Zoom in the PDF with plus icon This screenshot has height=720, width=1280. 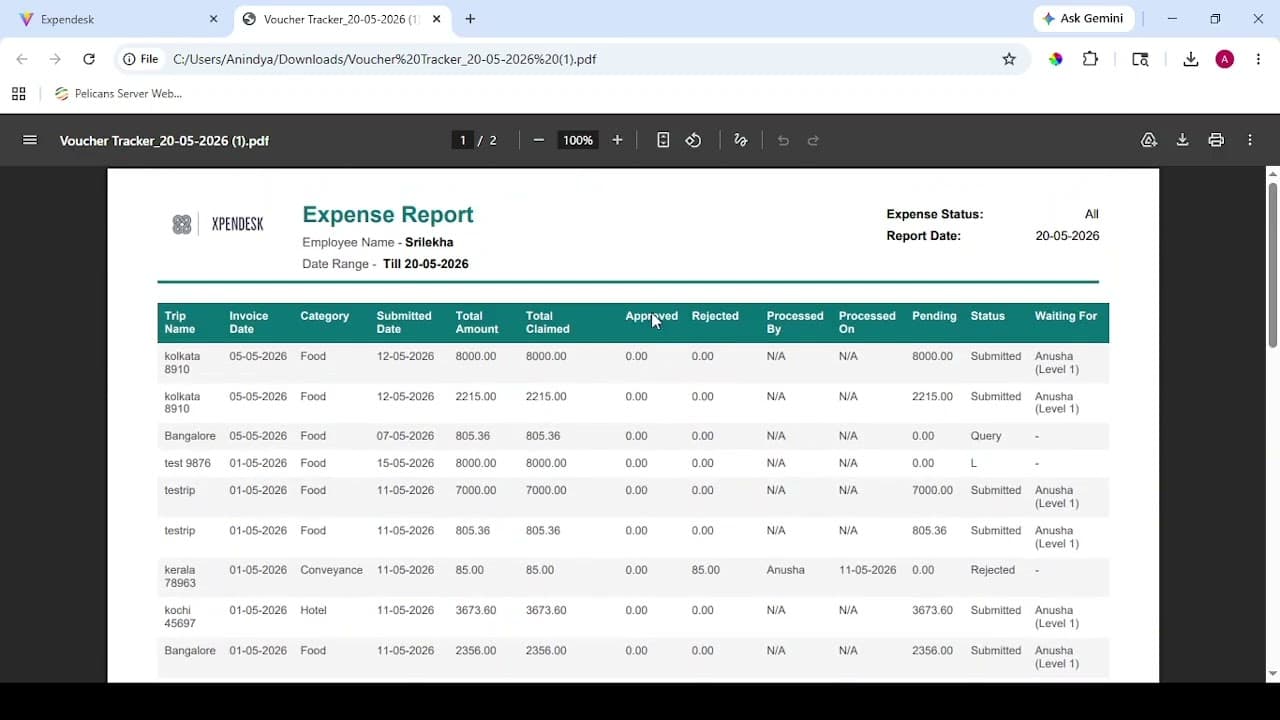[617, 140]
